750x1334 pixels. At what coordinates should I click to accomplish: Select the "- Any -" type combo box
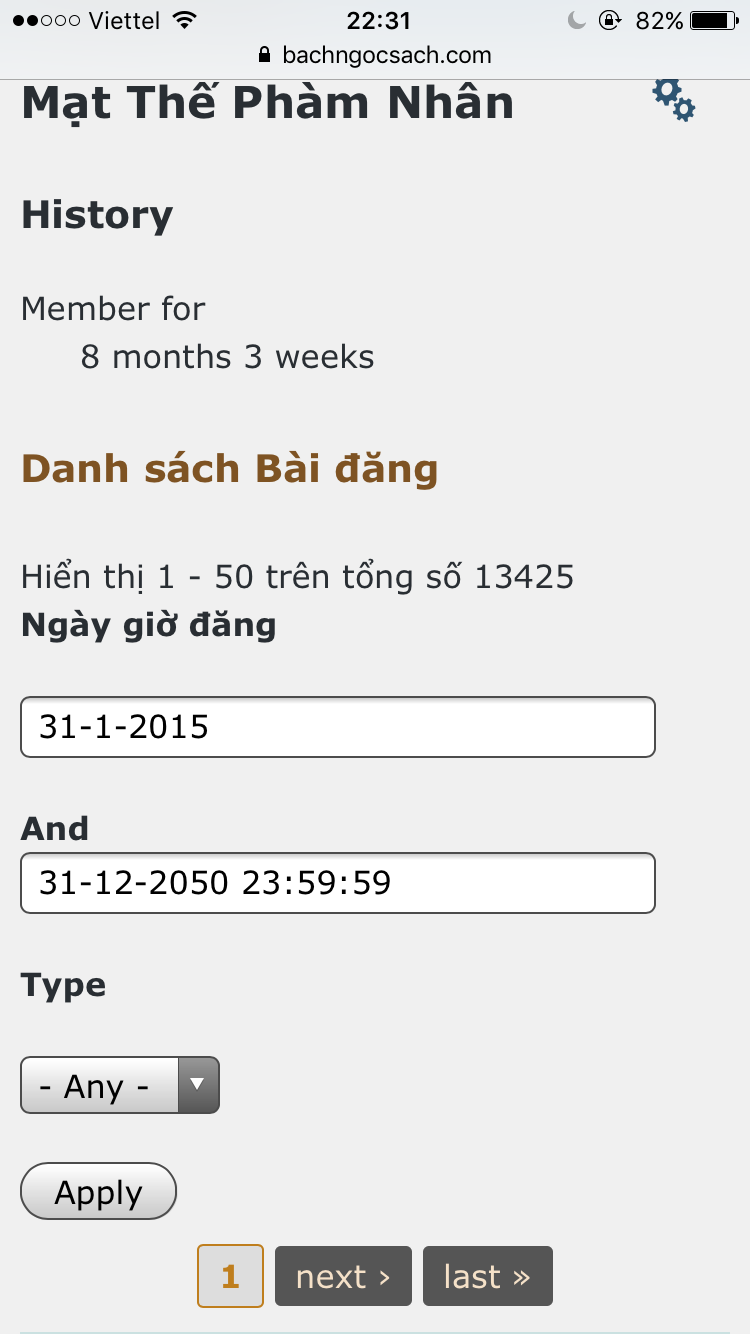[x=100, y=1085]
